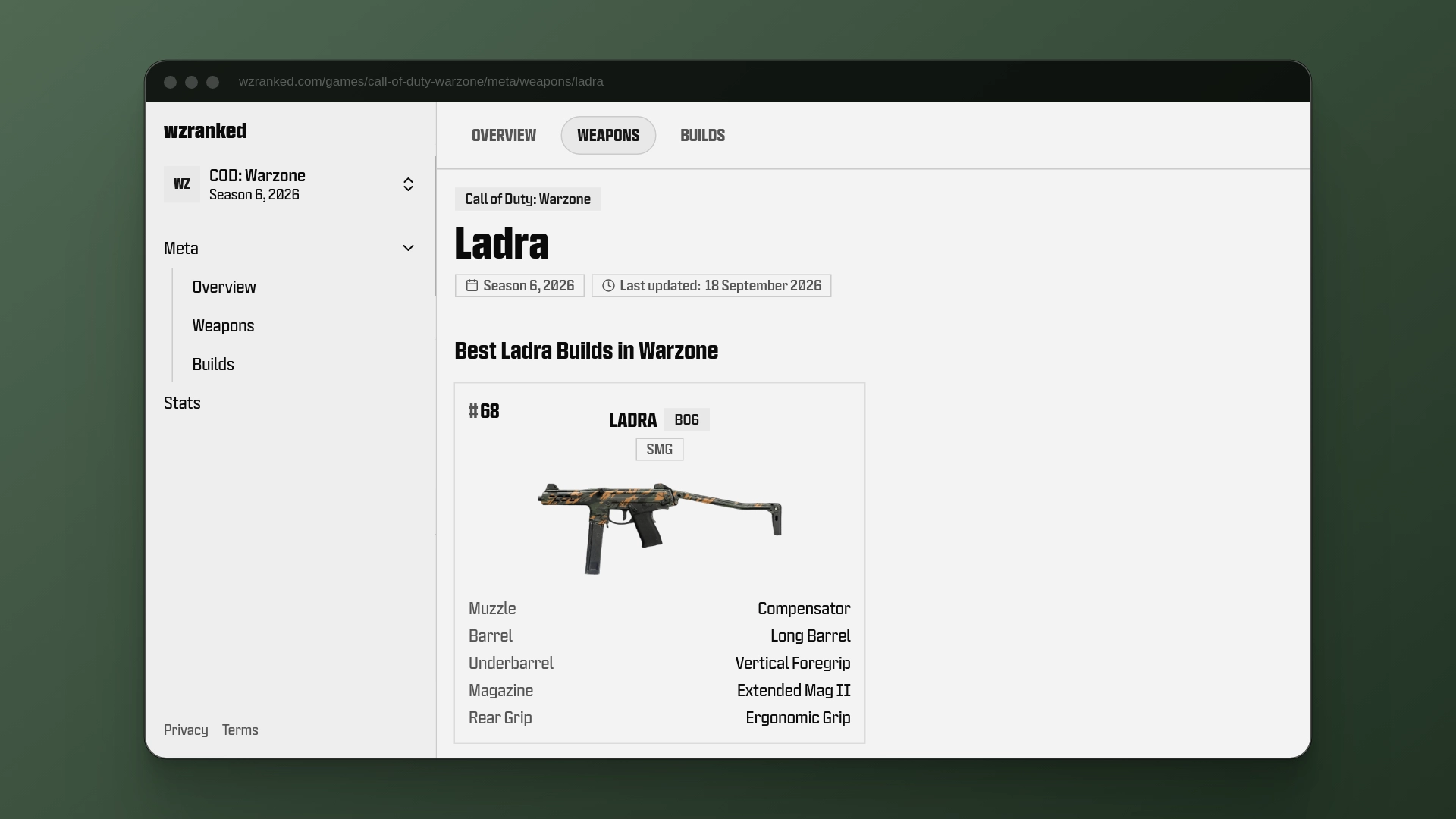The width and height of the screenshot is (1456, 819).
Task: Click the Vertical Foregrip attachment value
Action: pos(792,663)
